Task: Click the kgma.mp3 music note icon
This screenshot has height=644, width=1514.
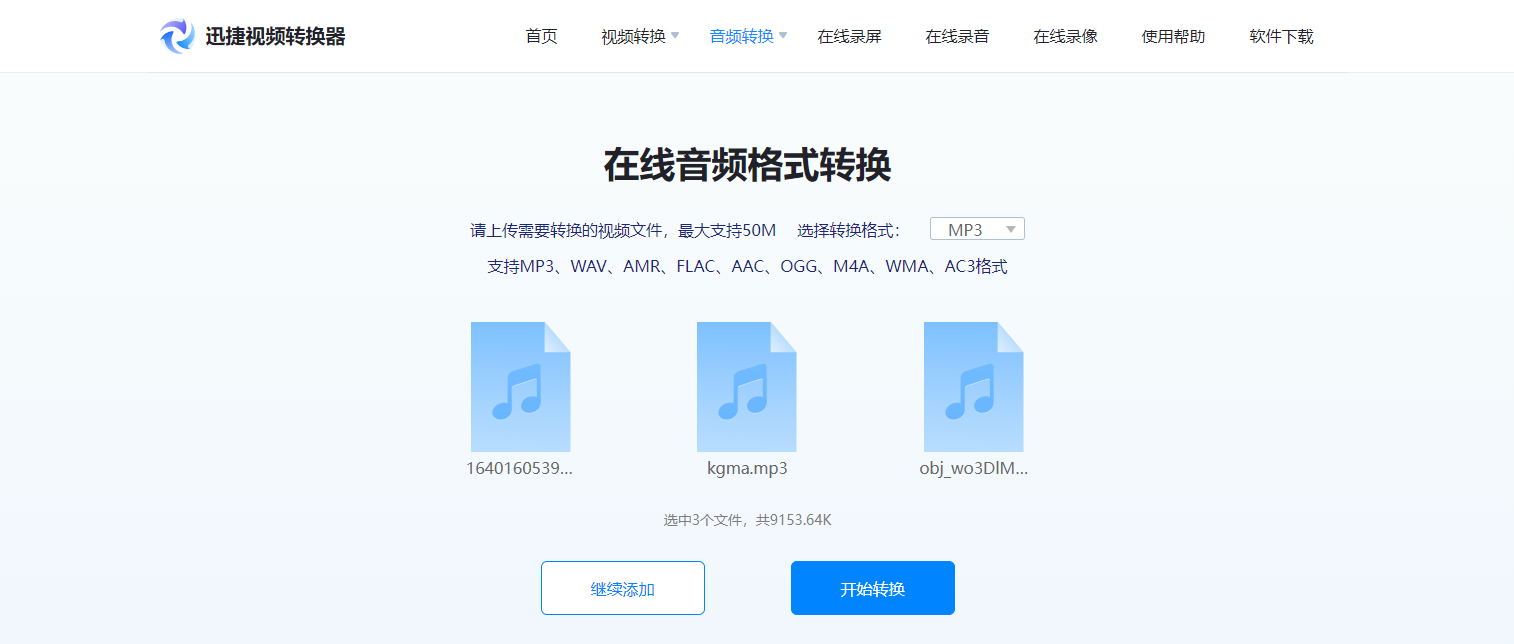Action: point(746,386)
